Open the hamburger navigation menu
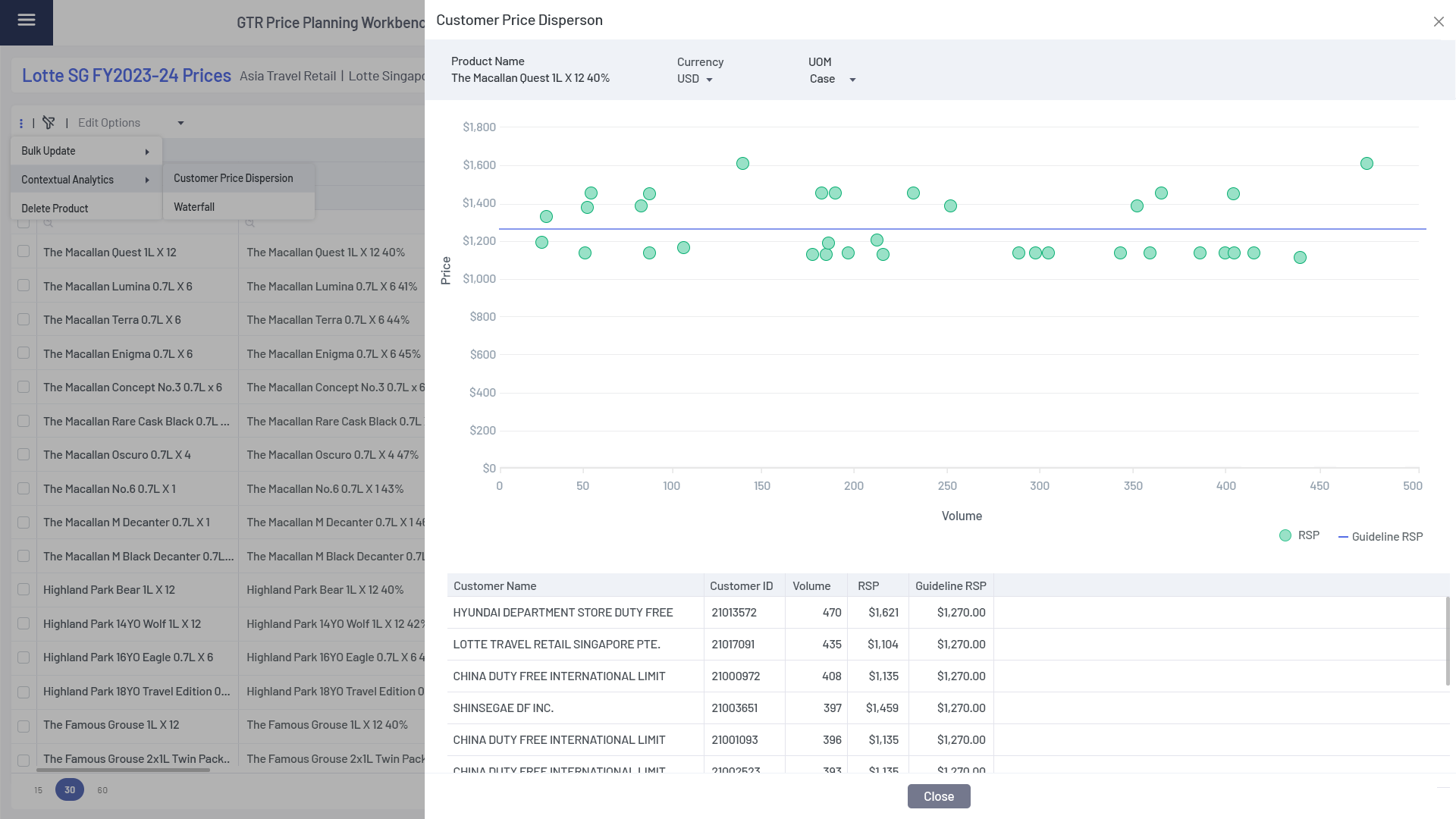The height and width of the screenshot is (819, 1456). (x=27, y=20)
